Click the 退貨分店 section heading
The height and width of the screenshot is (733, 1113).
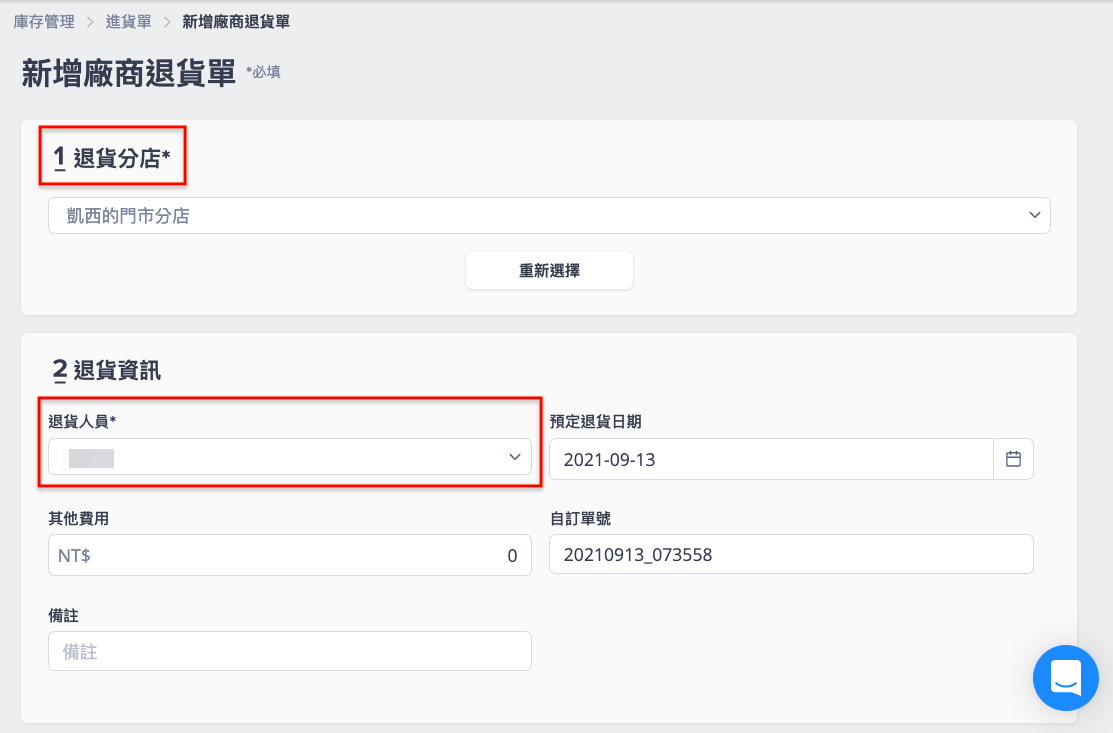[x=112, y=158]
